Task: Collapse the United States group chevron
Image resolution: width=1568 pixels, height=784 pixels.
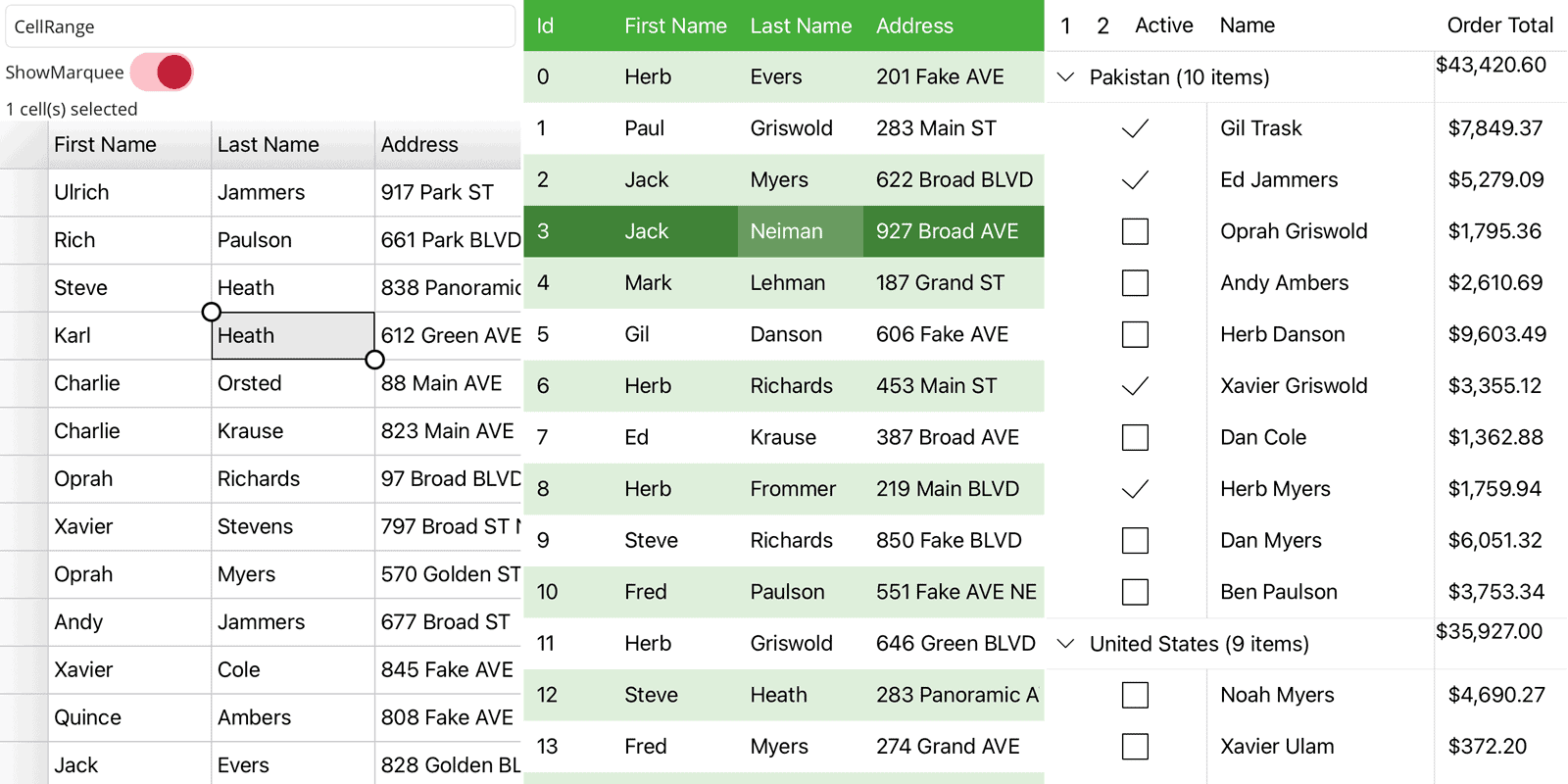Action: tap(1066, 644)
